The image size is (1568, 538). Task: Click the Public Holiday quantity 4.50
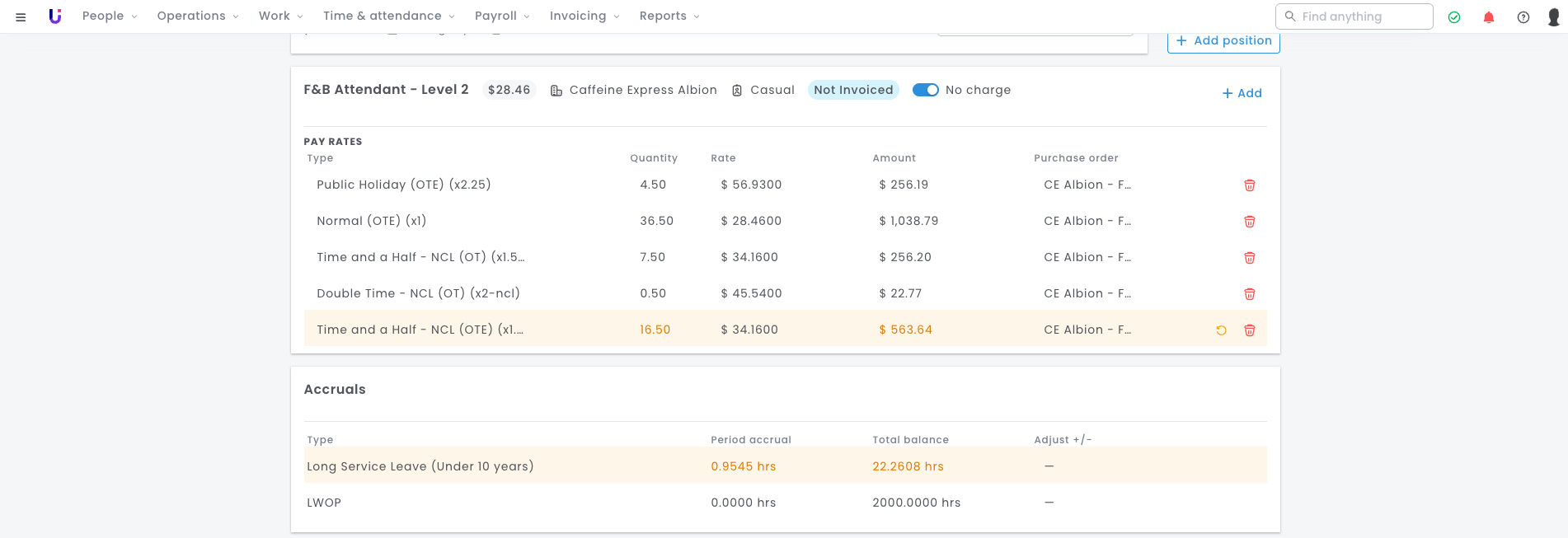pyautogui.click(x=653, y=185)
